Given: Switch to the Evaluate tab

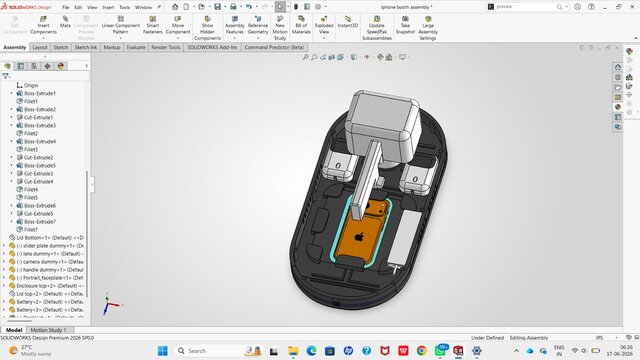Looking at the screenshot, I should pyautogui.click(x=136, y=47).
